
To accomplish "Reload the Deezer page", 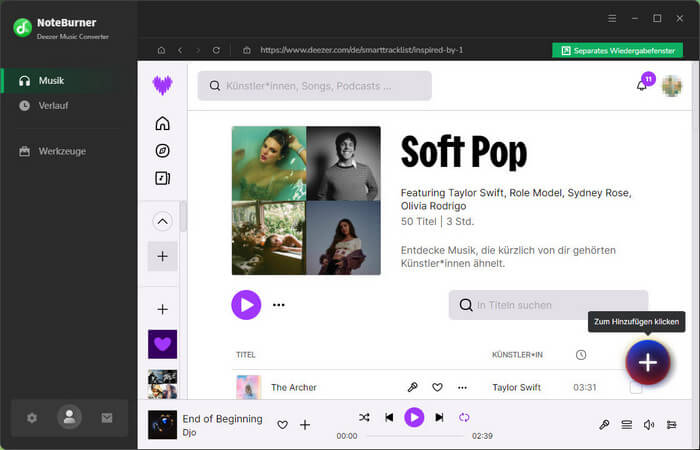I will click(x=216, y=50).
